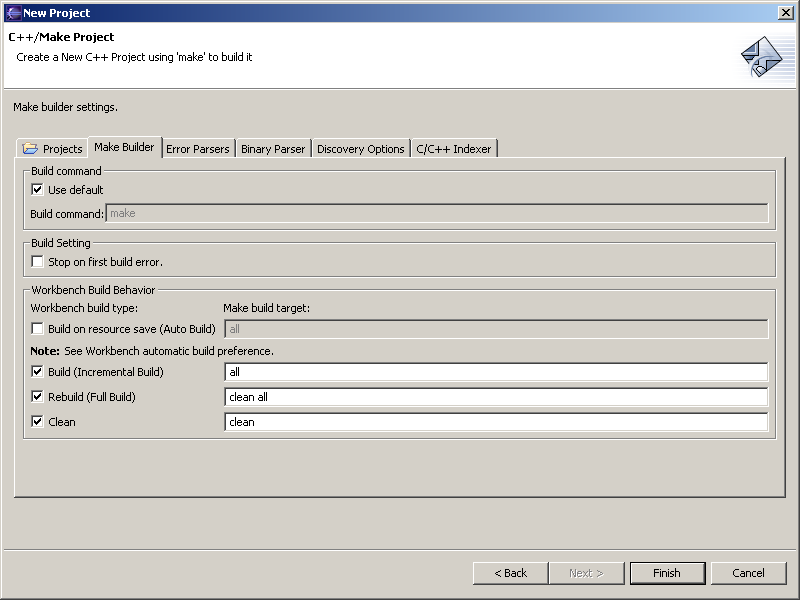
Task: Switch to the Error Parsers tab
Action: pyautogui.click(x=197, y=149)
